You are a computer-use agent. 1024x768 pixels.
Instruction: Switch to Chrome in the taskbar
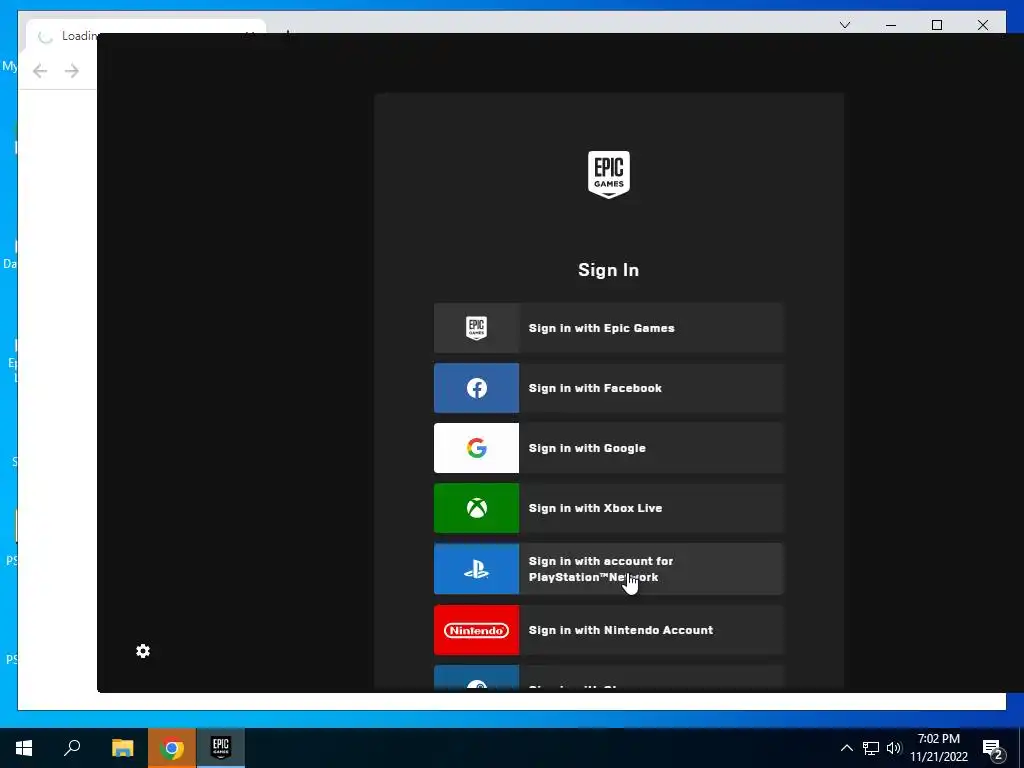click(172, 748)
